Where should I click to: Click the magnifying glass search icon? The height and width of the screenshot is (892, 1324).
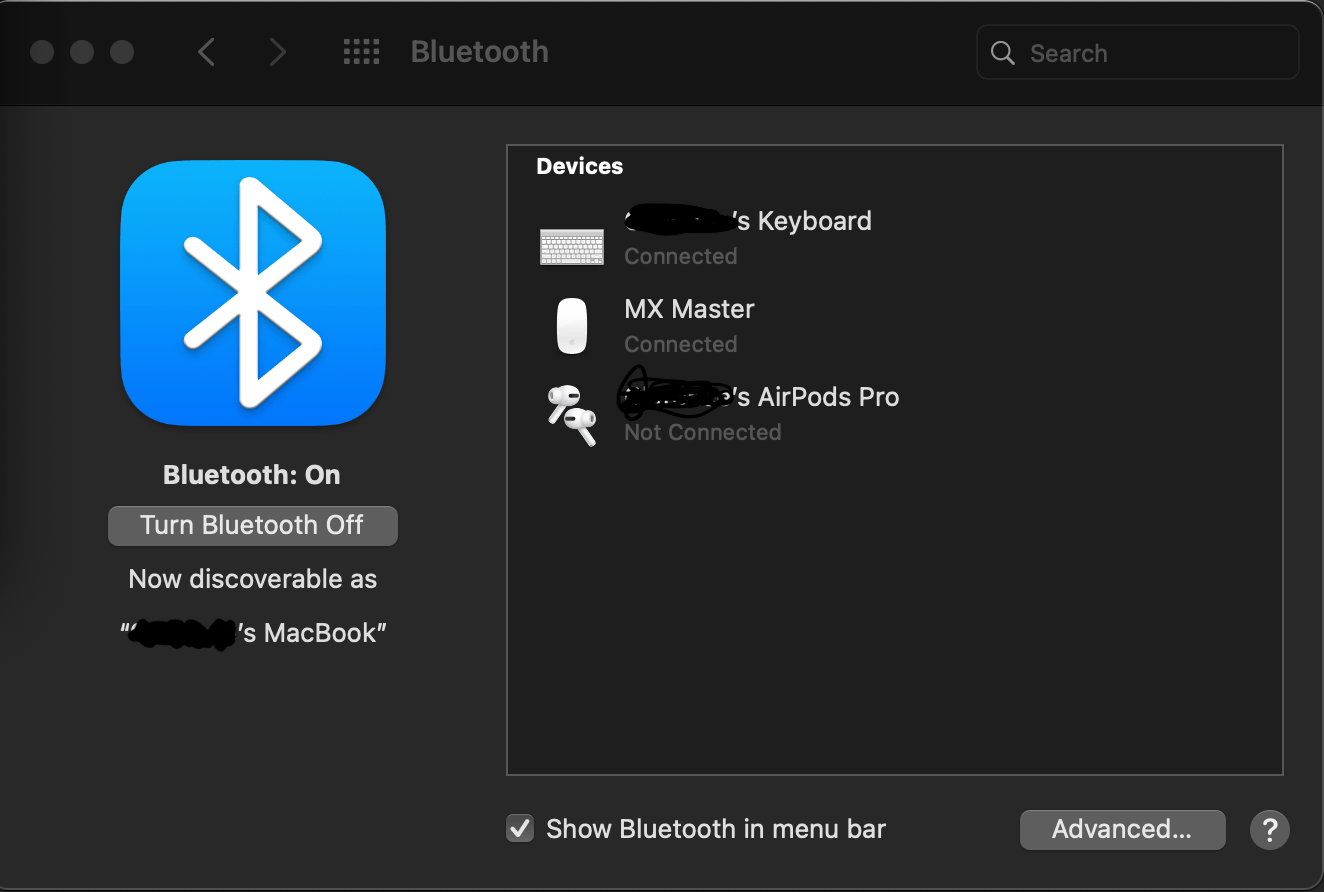1002,52
